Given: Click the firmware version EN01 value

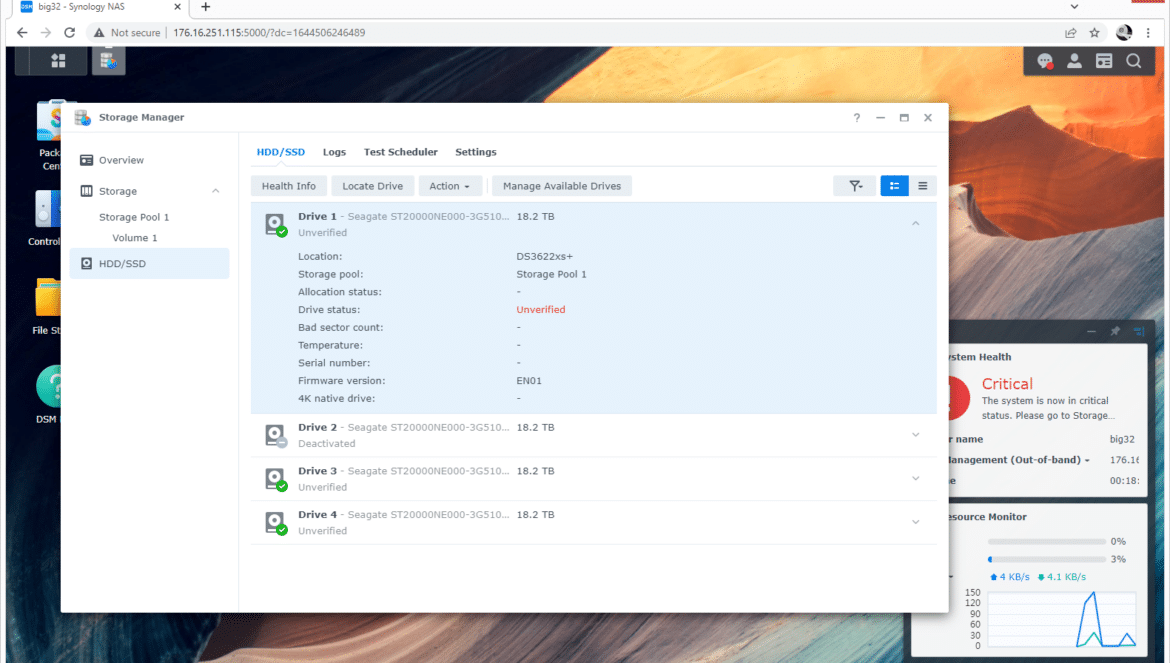Looking at the screenshot, I should 529,381.
